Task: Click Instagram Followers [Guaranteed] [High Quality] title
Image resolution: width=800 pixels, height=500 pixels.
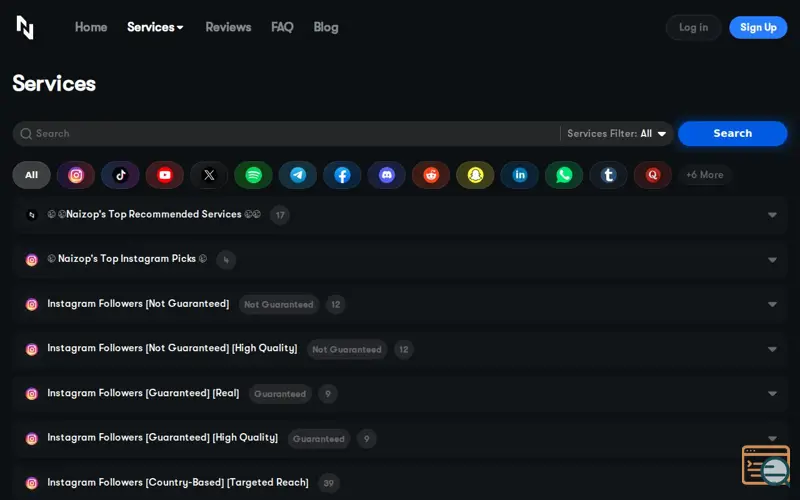Action: click(x=162, y=438)
